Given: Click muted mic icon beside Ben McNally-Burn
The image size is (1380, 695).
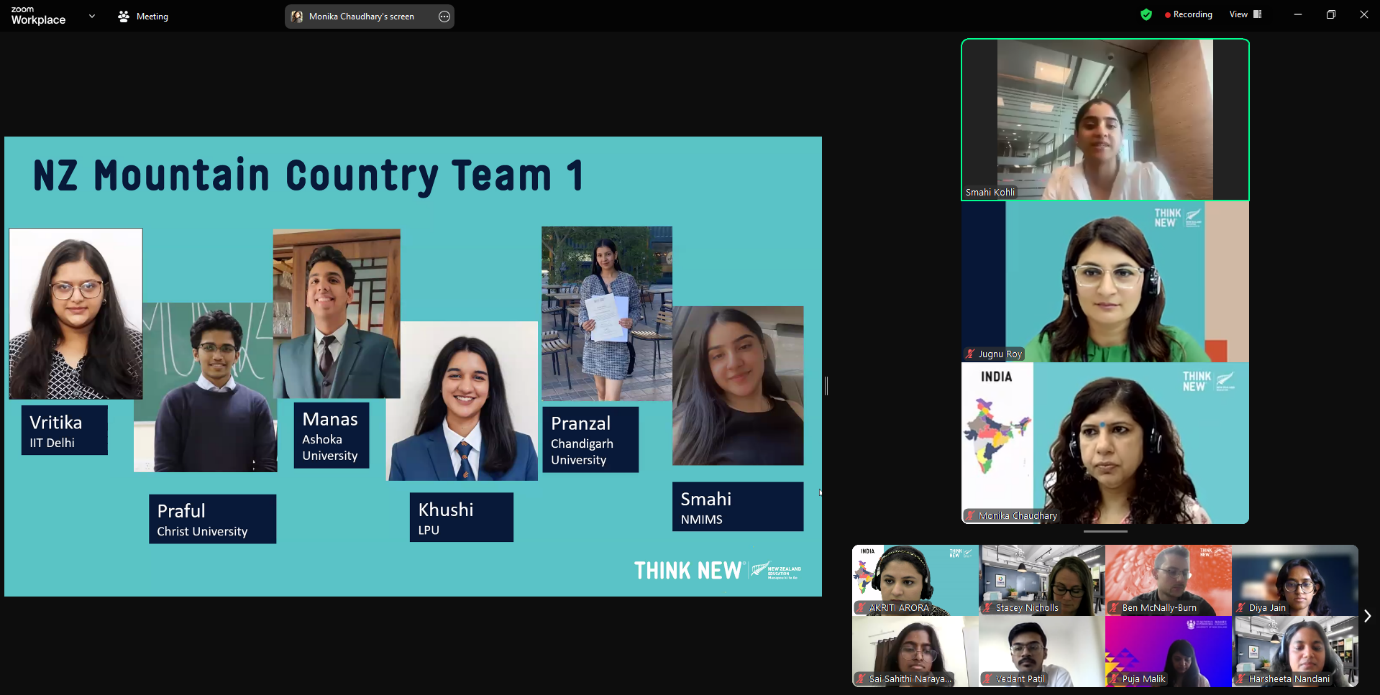Looking at the screenshot, I should (x=1114, y=608).
